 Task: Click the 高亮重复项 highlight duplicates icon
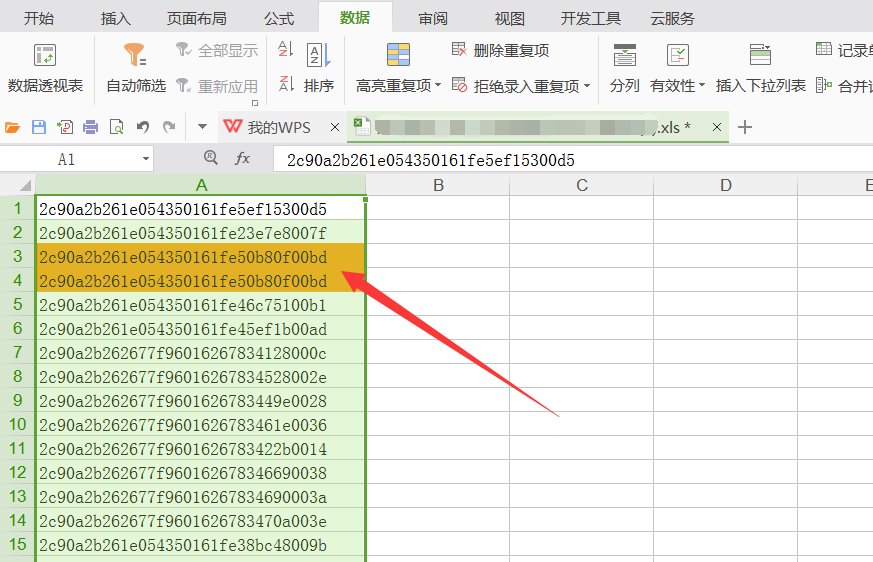click(398, 55)
